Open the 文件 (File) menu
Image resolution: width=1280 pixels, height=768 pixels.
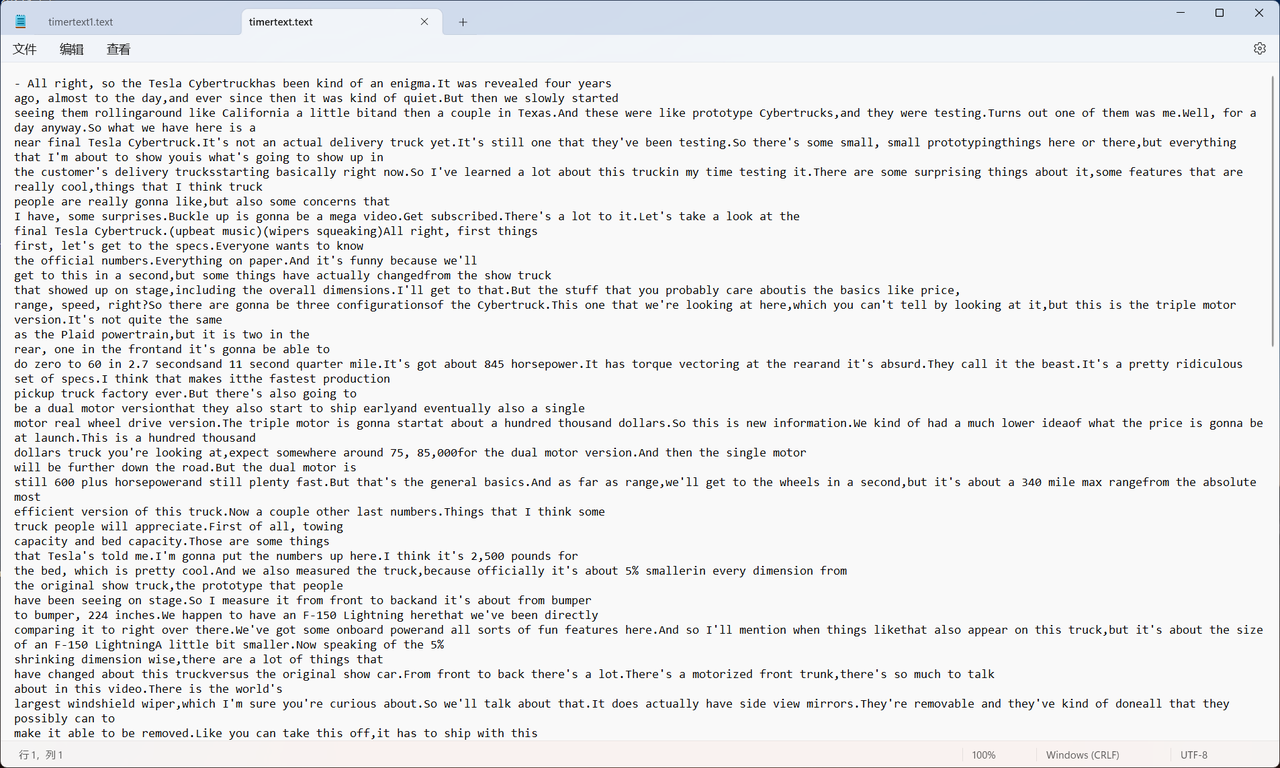tap(25, 49)
